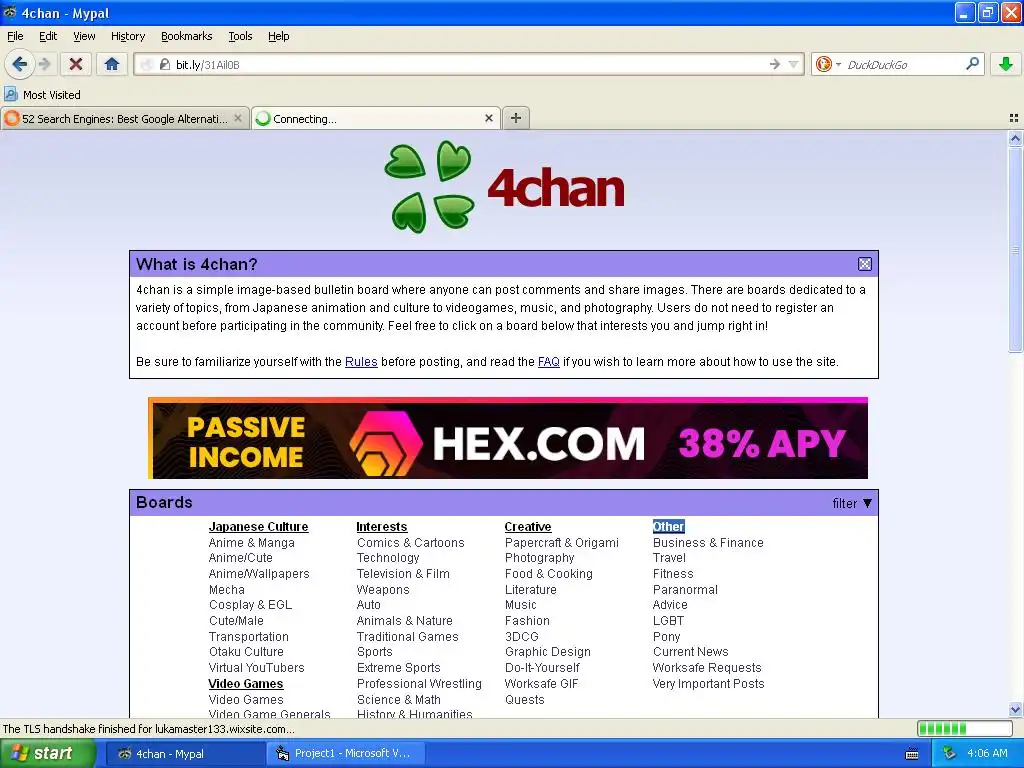The height and width of the screenshot is (768, 1024).
Task: Open the Home page icon
Action: click(x=112, y=64)
